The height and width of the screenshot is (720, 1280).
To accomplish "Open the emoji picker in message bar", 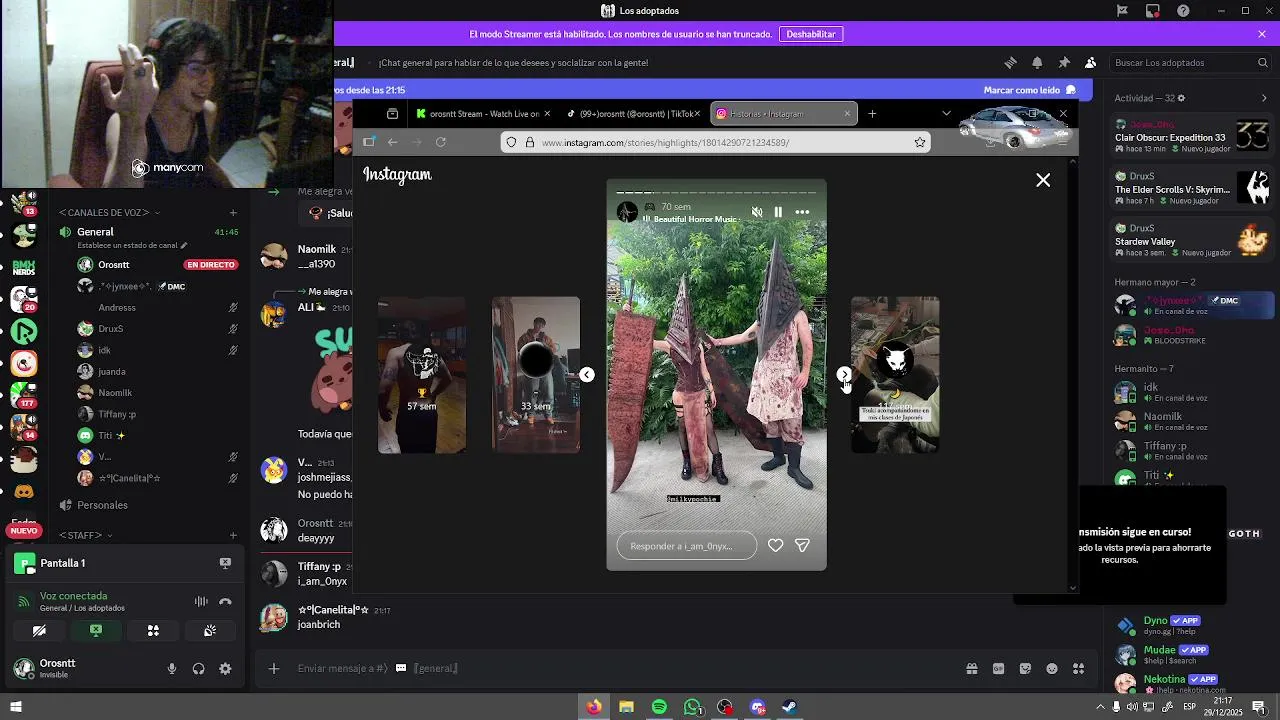I will point(1052,669).
